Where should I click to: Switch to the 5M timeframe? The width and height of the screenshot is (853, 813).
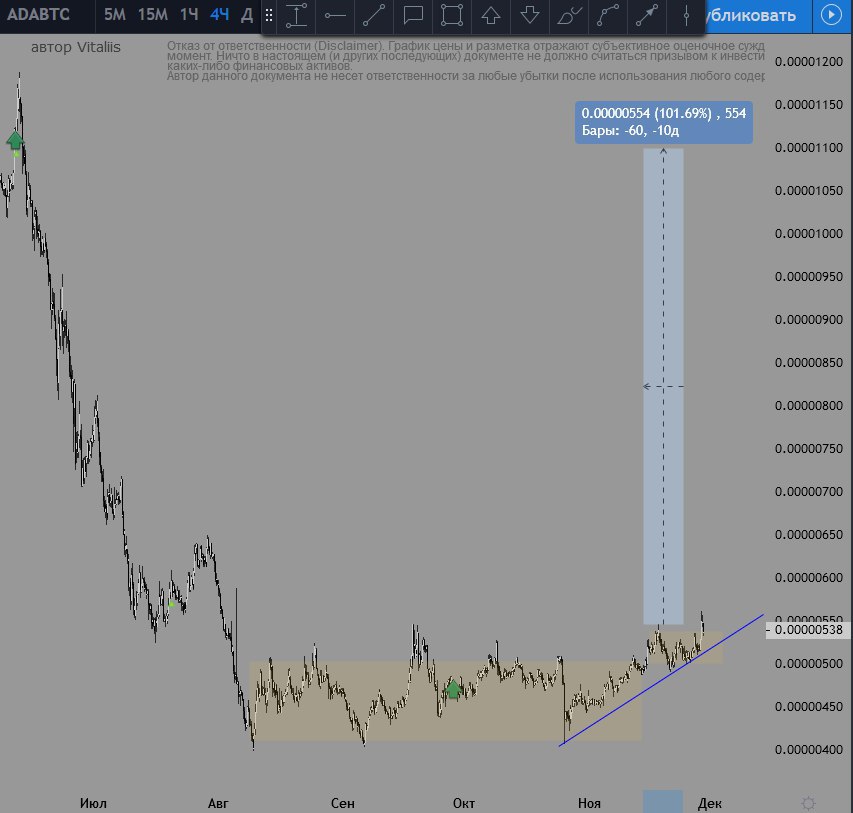[115, 14]
